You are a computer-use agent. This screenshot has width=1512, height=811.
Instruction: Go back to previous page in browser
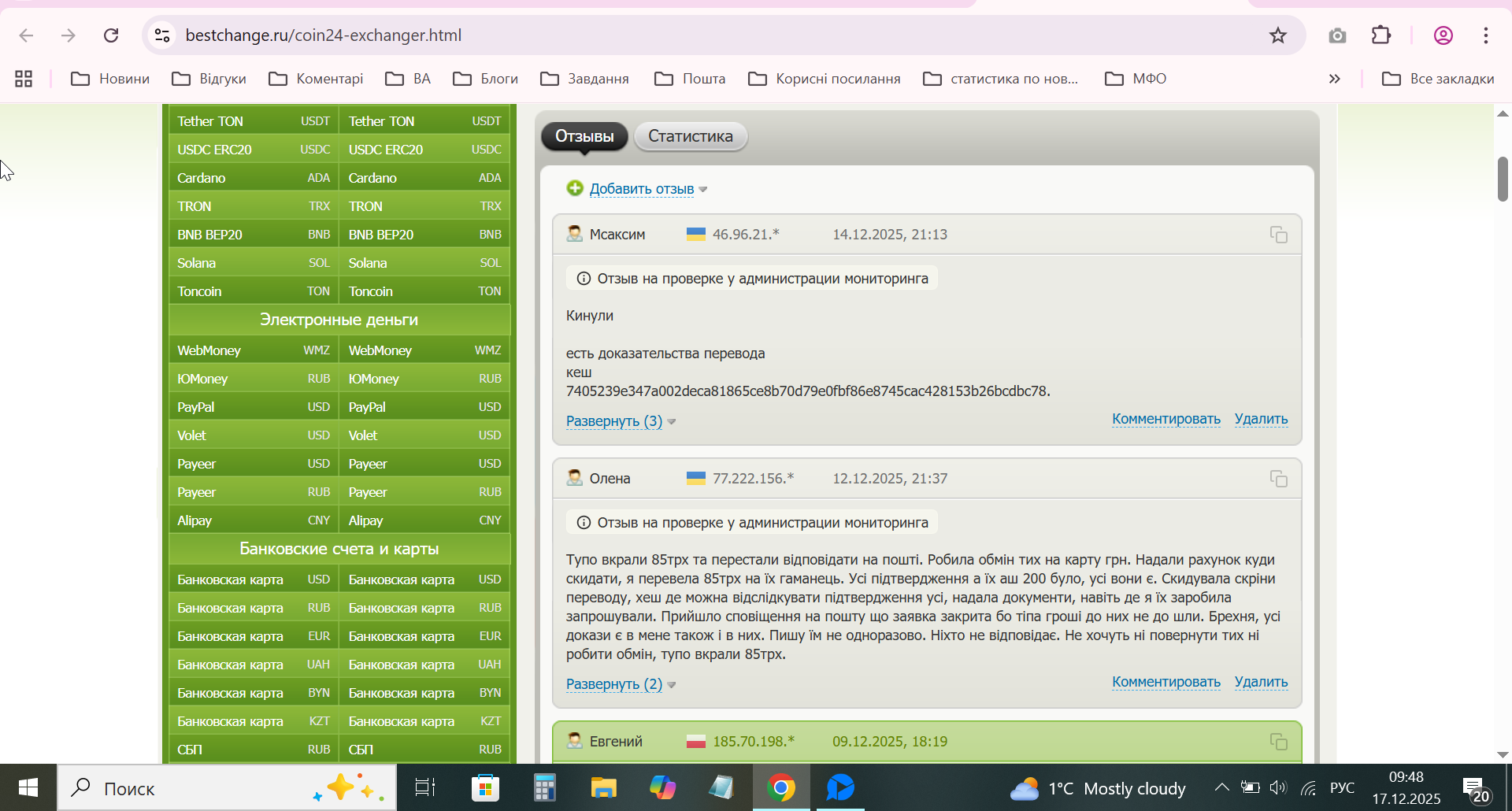(26, 35)
